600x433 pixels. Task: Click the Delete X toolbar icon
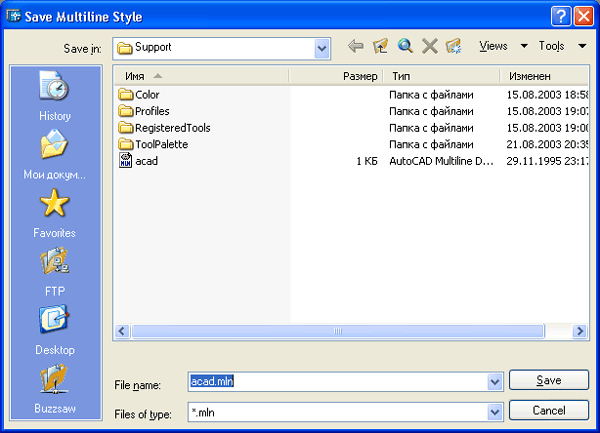(429, 46)
